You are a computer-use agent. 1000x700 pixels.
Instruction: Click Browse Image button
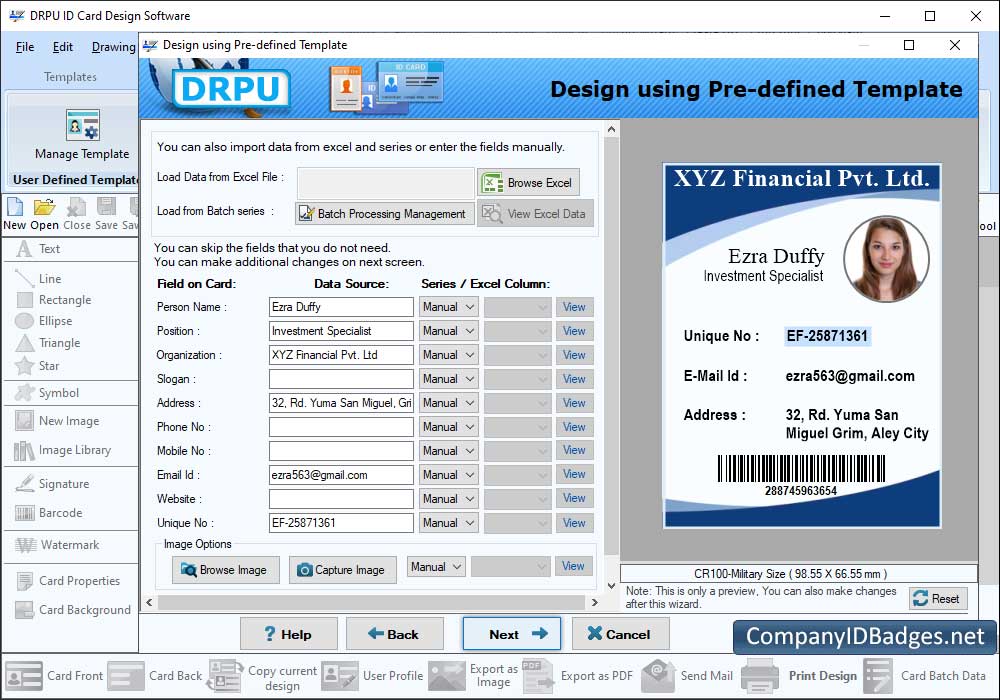(x=226, y=570)
